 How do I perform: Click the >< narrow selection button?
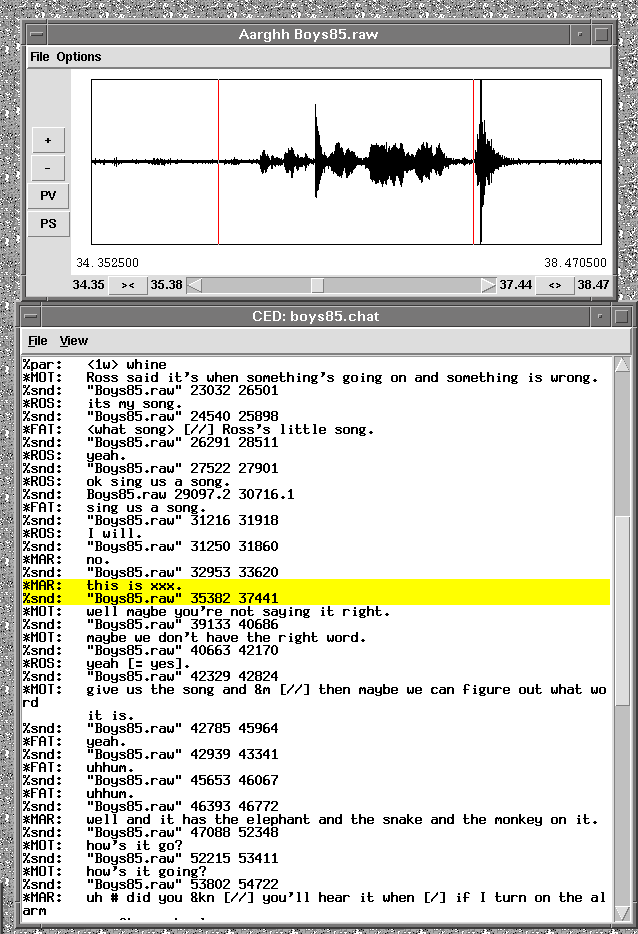click(x=128, y=285)
